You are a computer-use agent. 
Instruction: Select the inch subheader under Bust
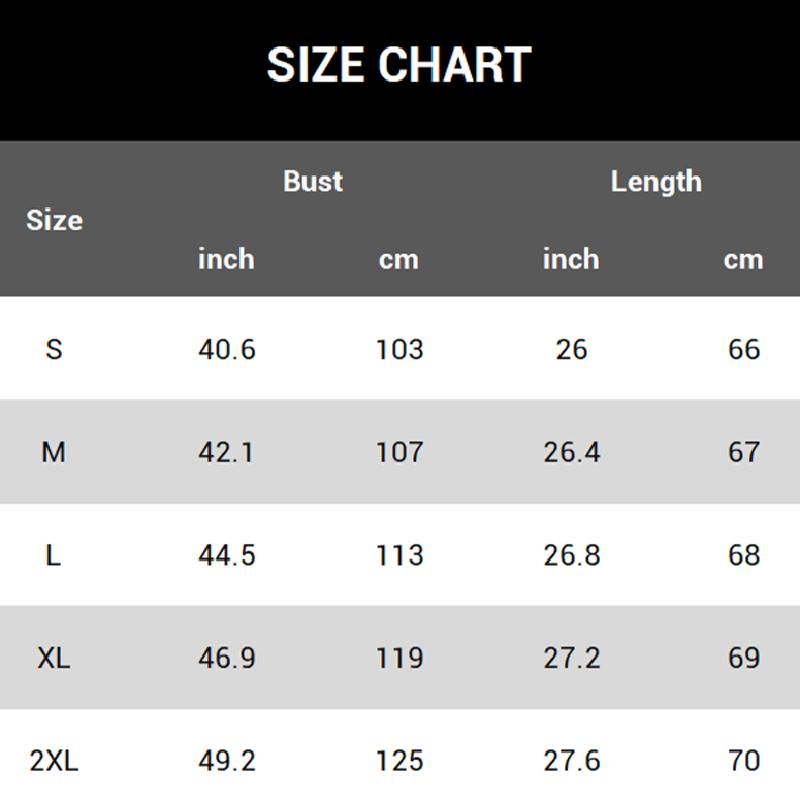pyautogui.click(x=226, y=259)
